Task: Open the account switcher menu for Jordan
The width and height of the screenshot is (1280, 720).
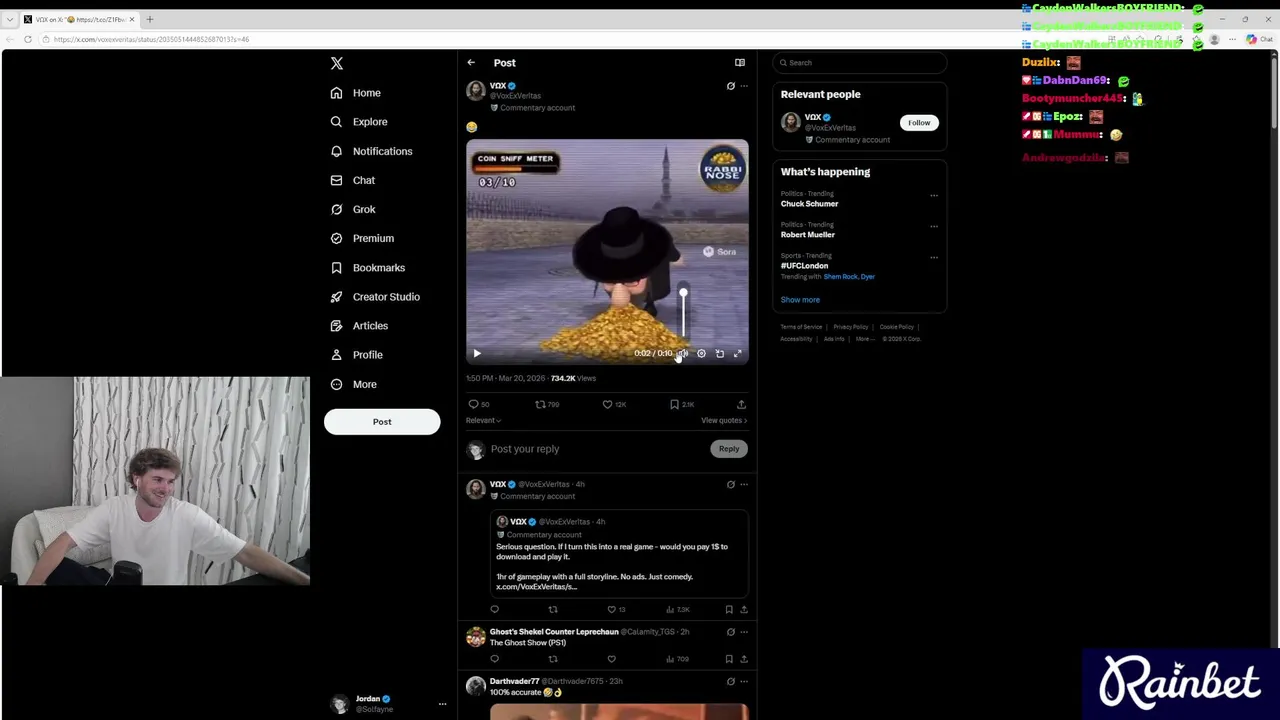Action: pos(442,704)
